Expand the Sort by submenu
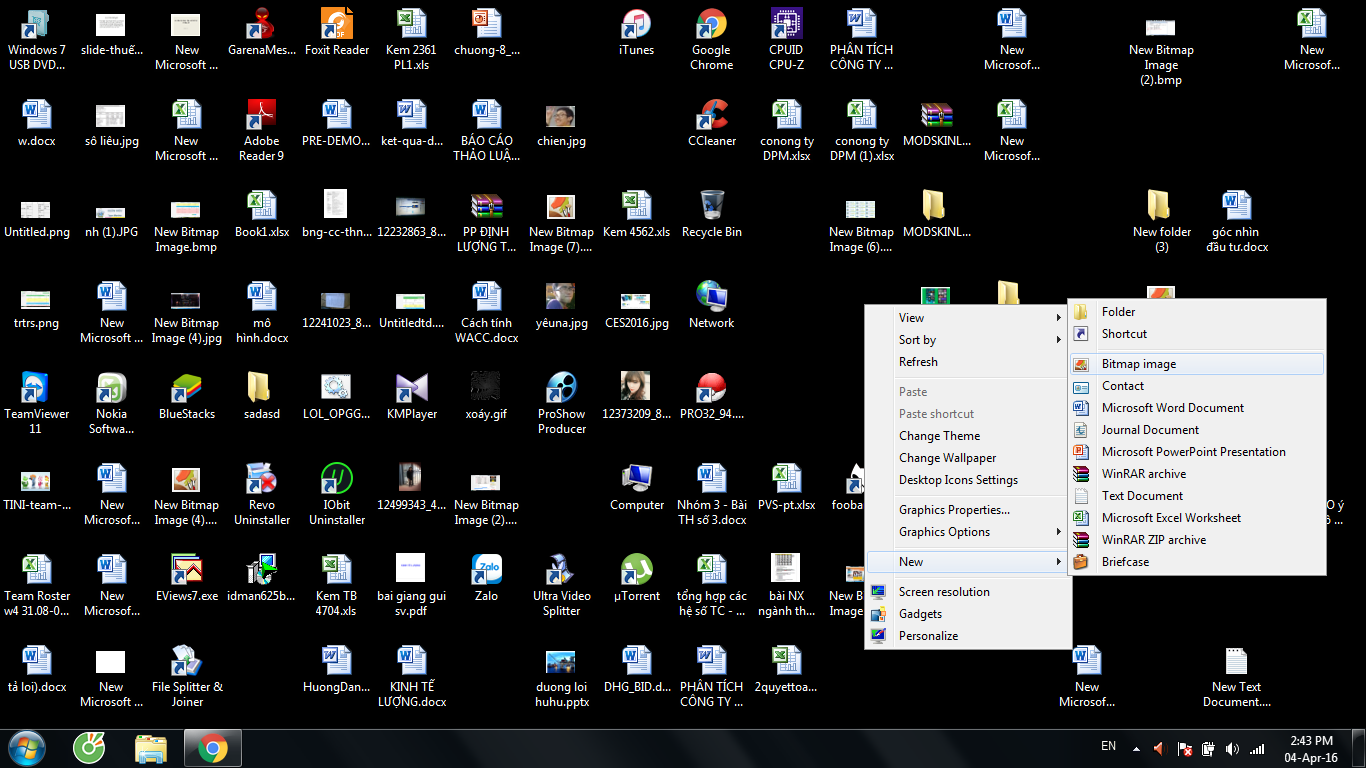The width and height of the screenshot is (1366, 768). tap(968, 340)
